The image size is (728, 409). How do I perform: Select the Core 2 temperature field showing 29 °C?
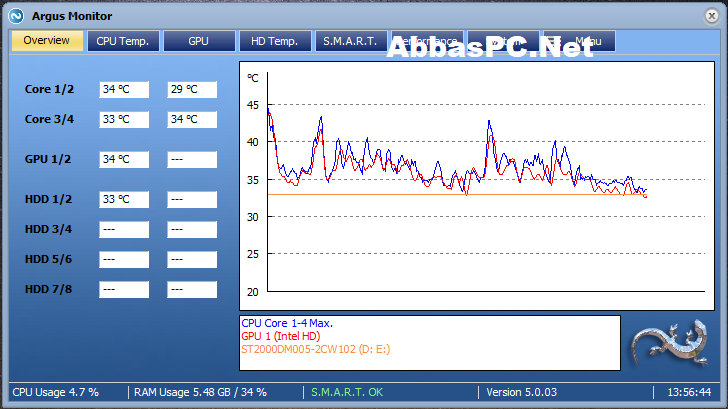pos(192,90)
